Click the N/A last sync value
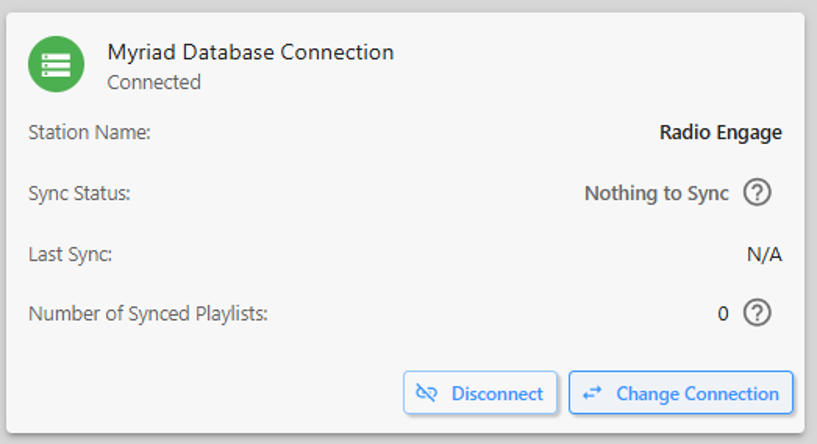 pos(764,254)
